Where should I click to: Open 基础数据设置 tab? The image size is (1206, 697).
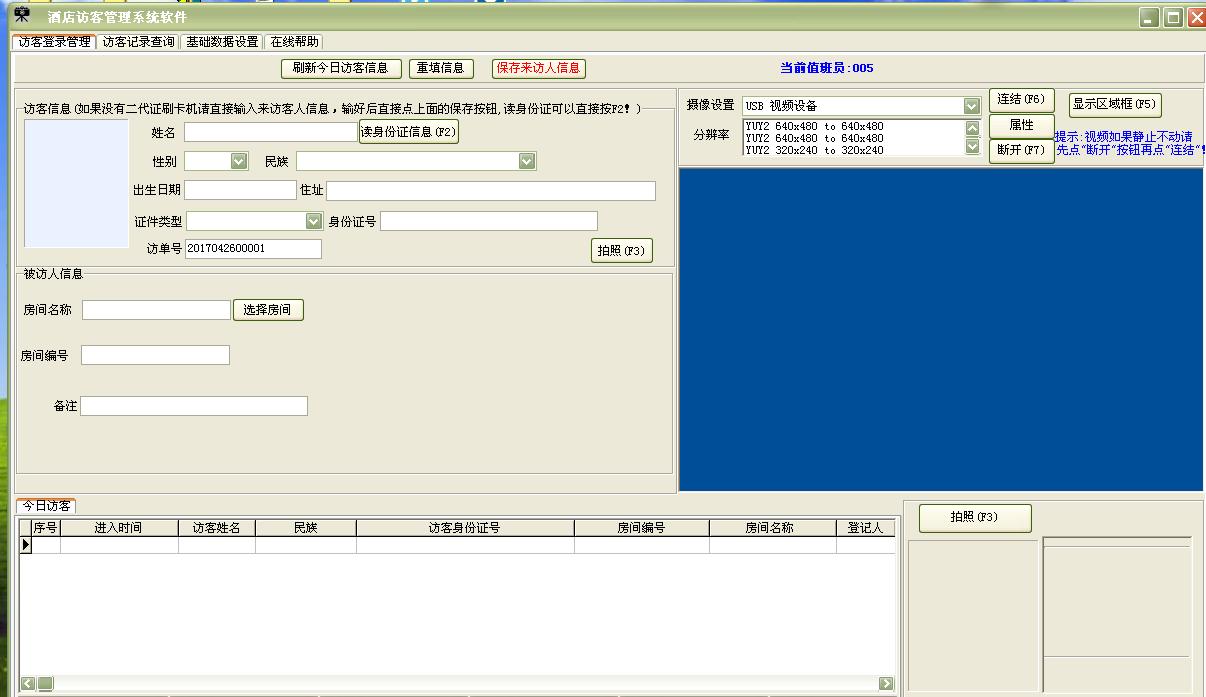222,42
